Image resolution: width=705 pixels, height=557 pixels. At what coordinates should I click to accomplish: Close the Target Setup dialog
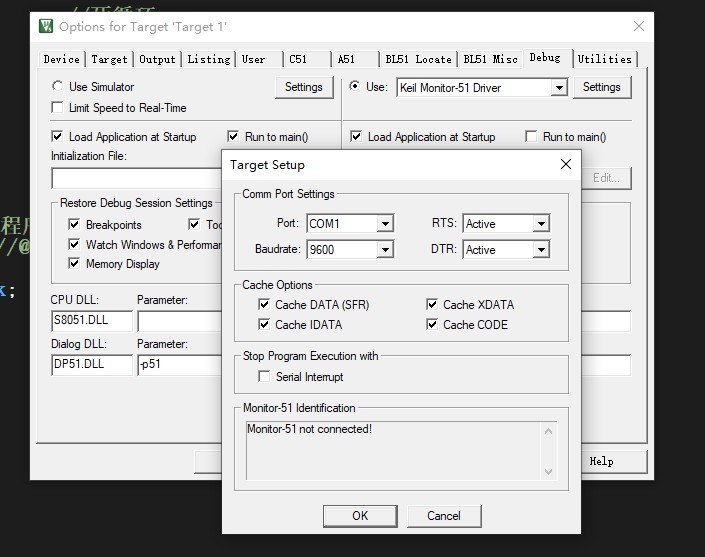pyautogui.click(x=565, y=164)
